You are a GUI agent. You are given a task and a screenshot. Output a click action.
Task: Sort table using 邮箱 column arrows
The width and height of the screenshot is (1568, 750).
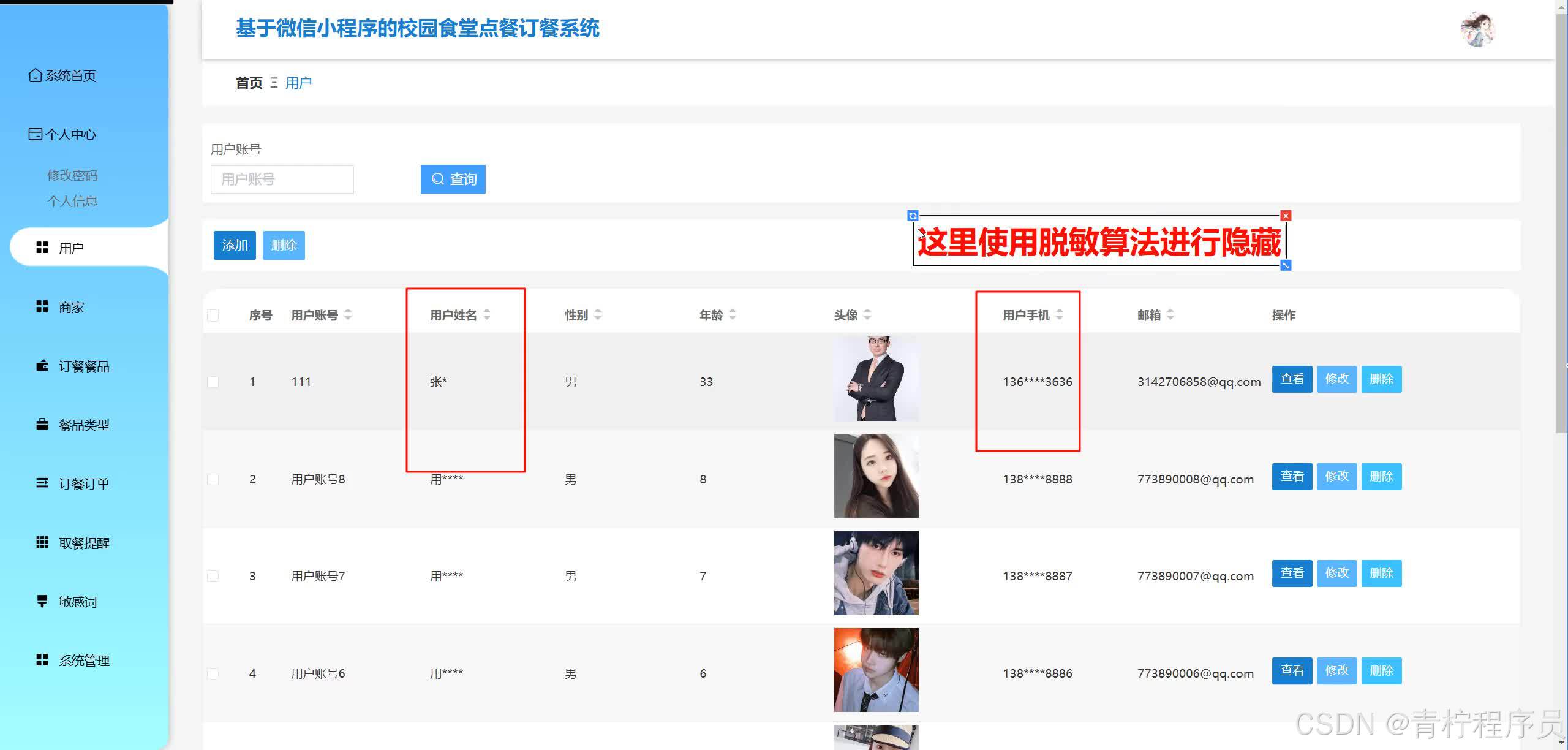coord(1170,315)
